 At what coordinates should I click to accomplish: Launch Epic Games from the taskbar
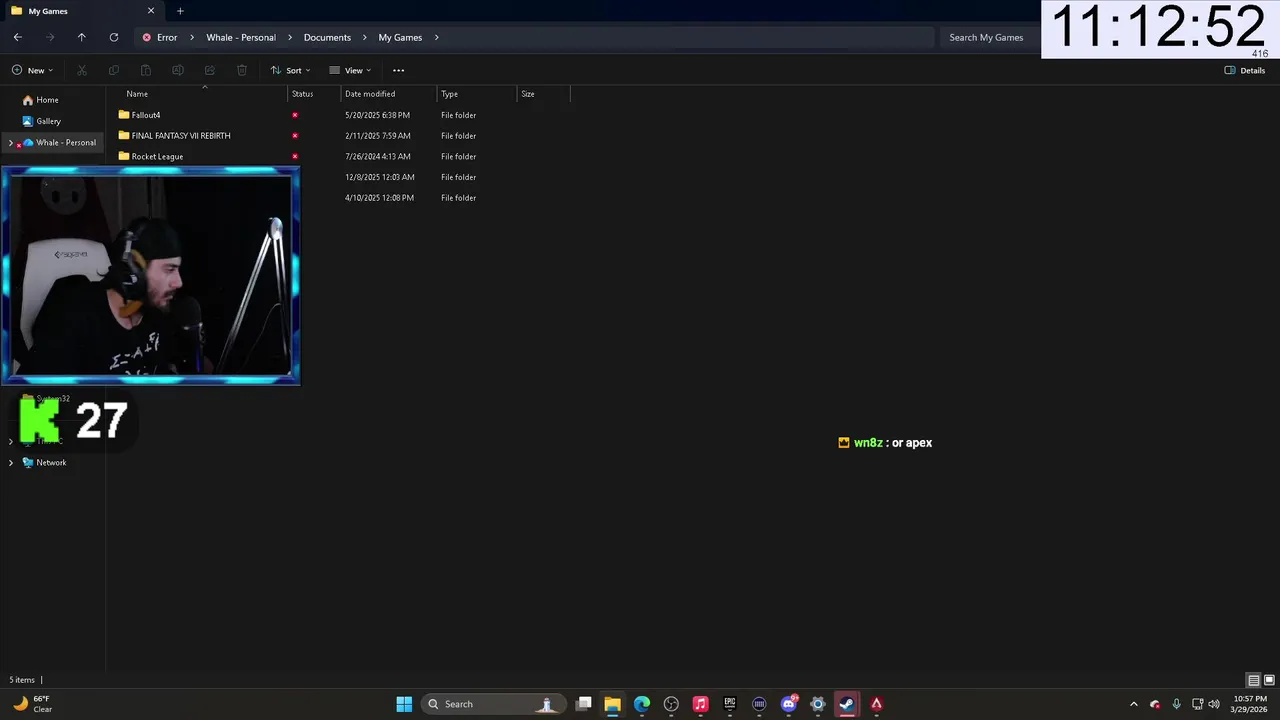coord(730,704)
